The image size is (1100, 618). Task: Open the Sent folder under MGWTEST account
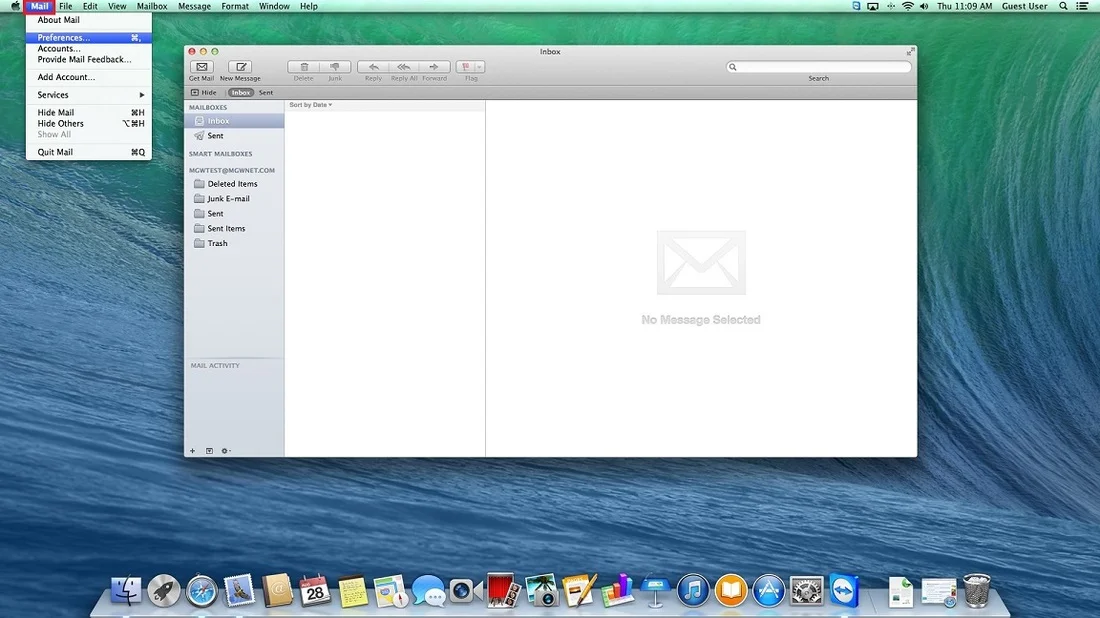234,213
